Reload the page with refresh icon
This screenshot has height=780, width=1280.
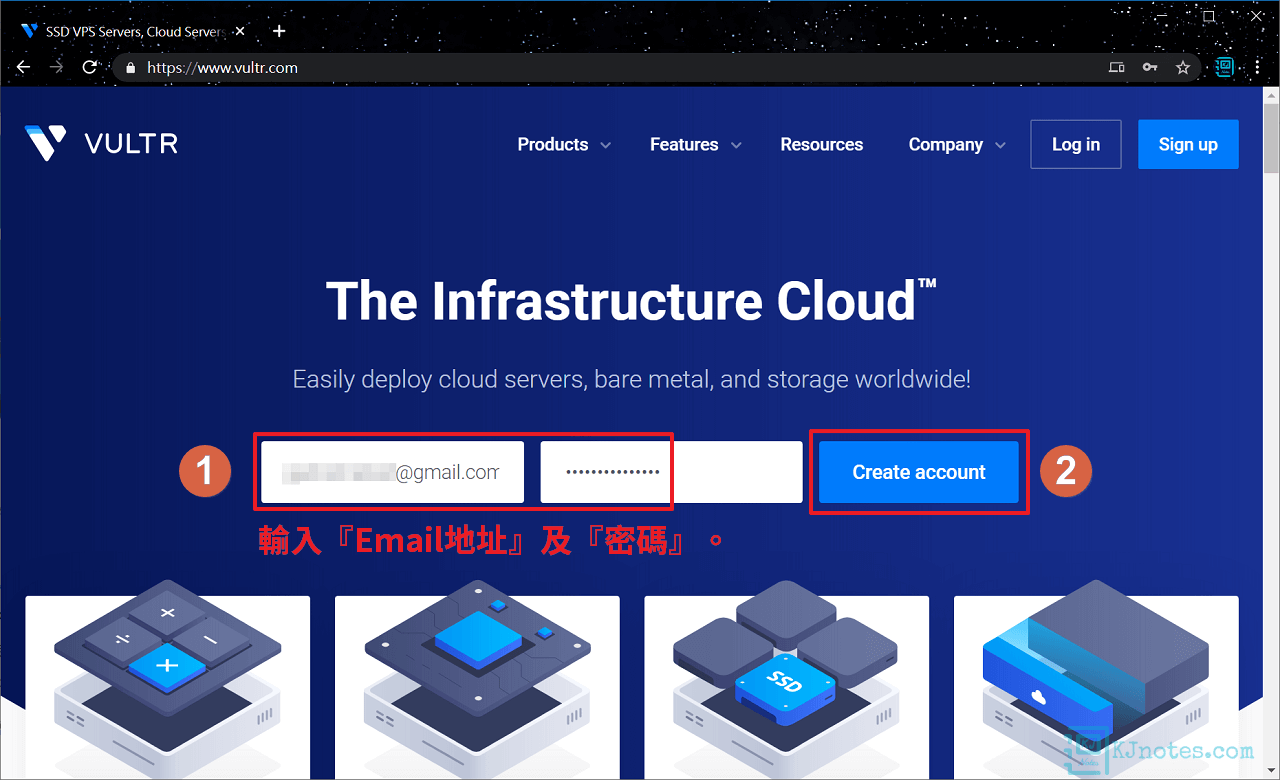pos(90,68)
